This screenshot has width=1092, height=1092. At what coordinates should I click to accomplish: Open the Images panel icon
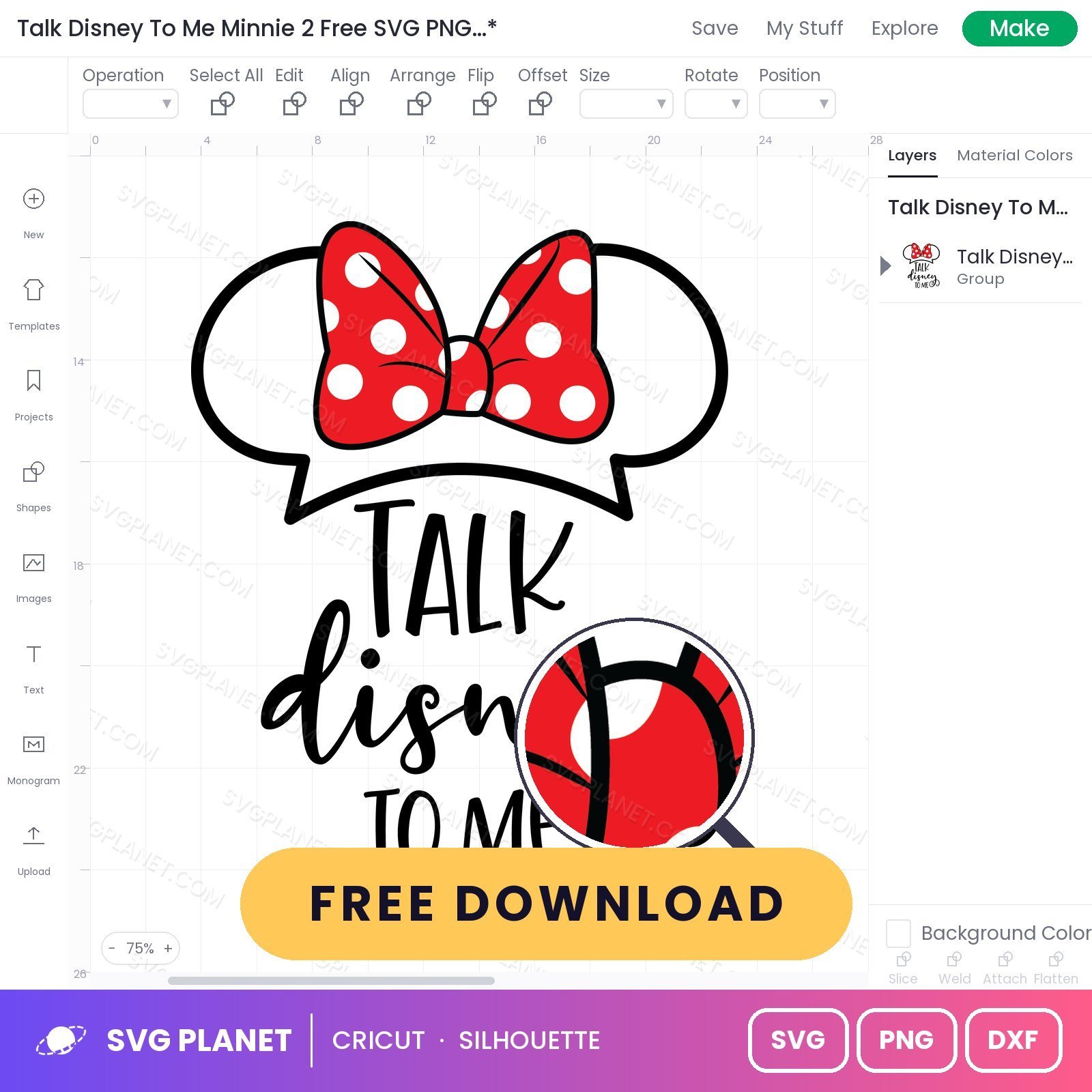(33, 562)
